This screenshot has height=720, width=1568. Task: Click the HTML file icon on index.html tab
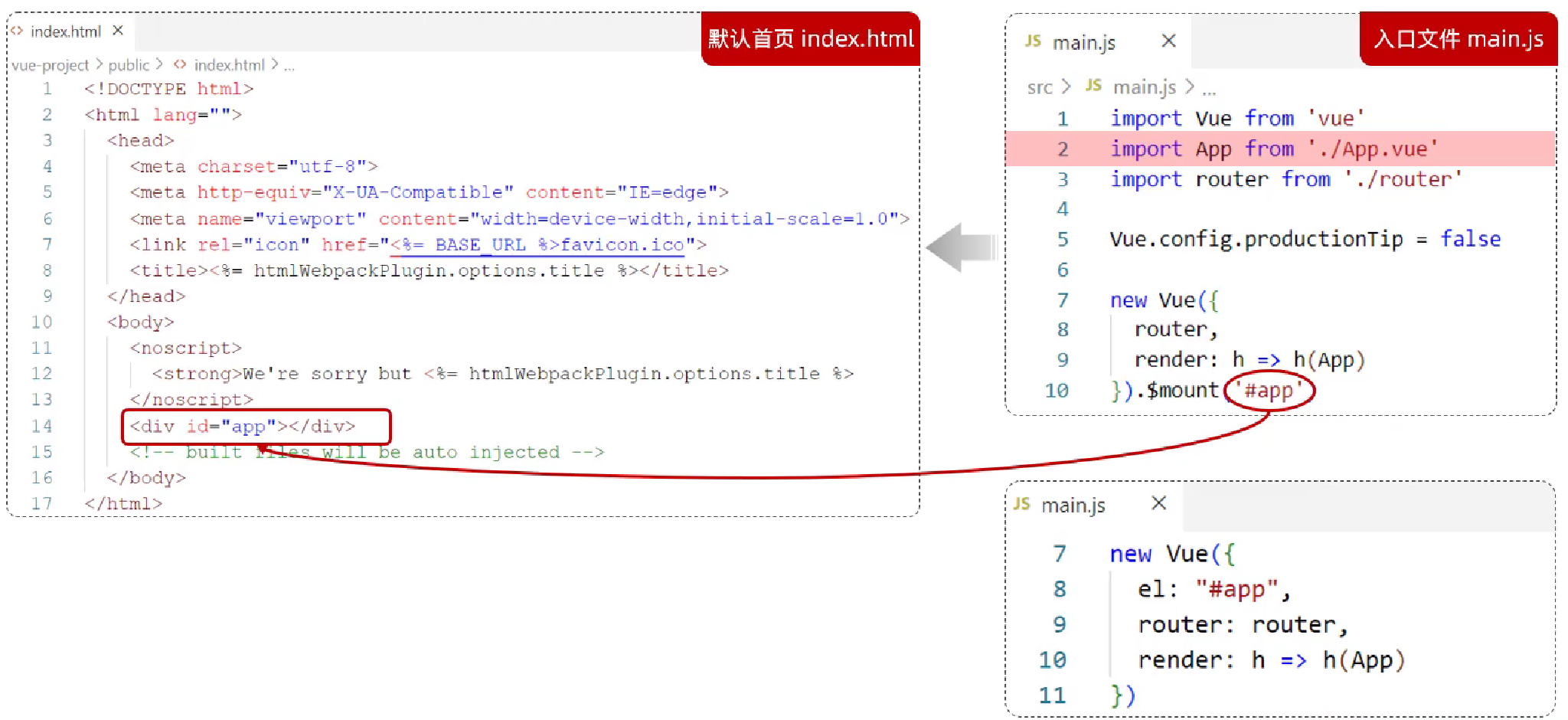pos(17,31)
